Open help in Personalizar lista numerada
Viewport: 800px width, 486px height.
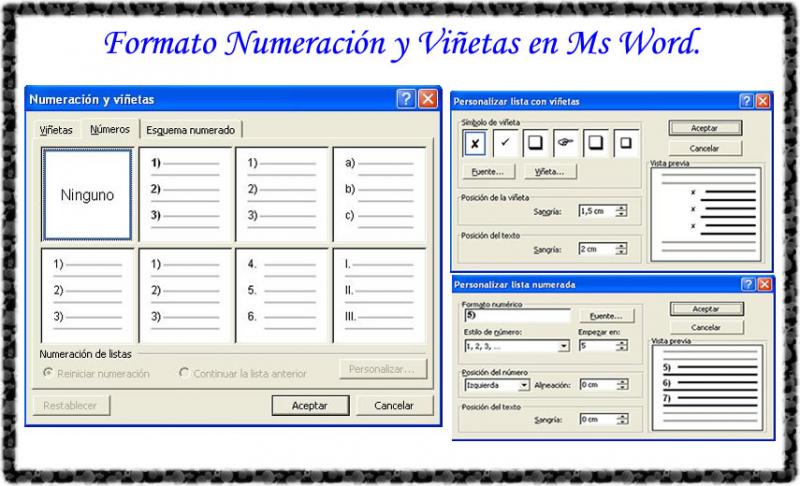click(747, 284)
